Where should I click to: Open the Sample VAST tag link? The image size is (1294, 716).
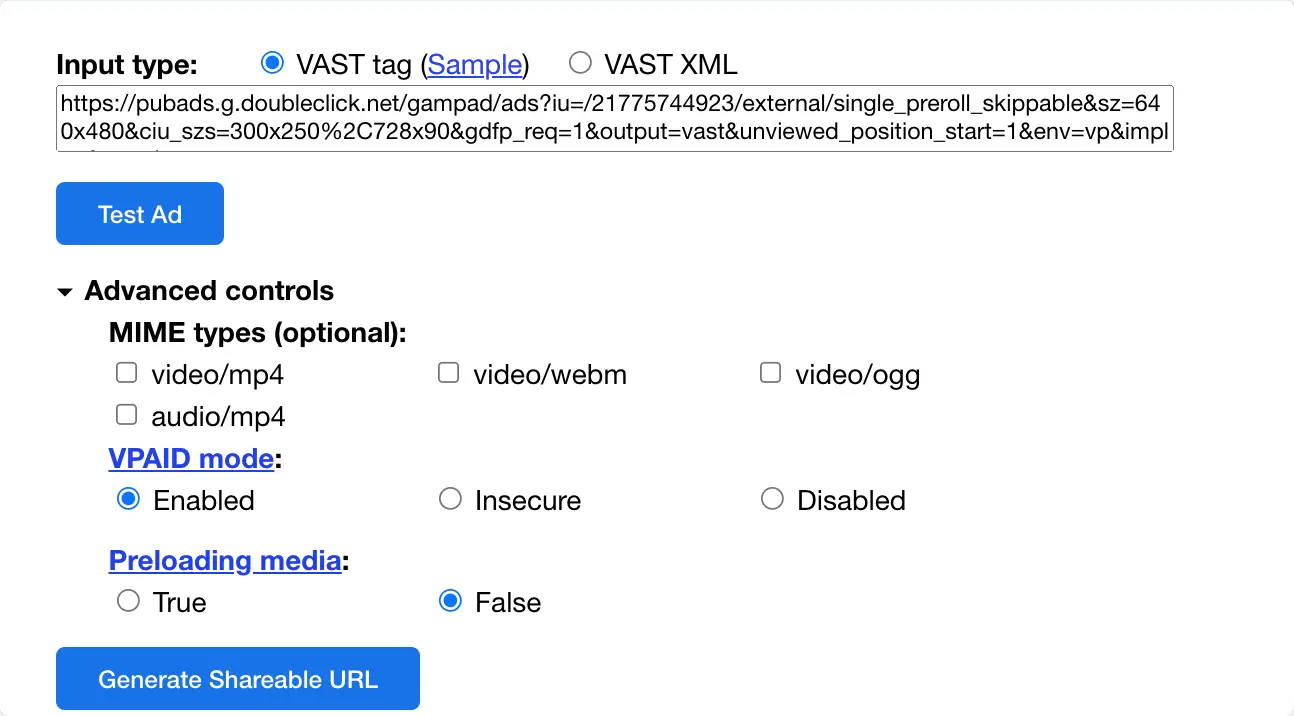point(474,64)
